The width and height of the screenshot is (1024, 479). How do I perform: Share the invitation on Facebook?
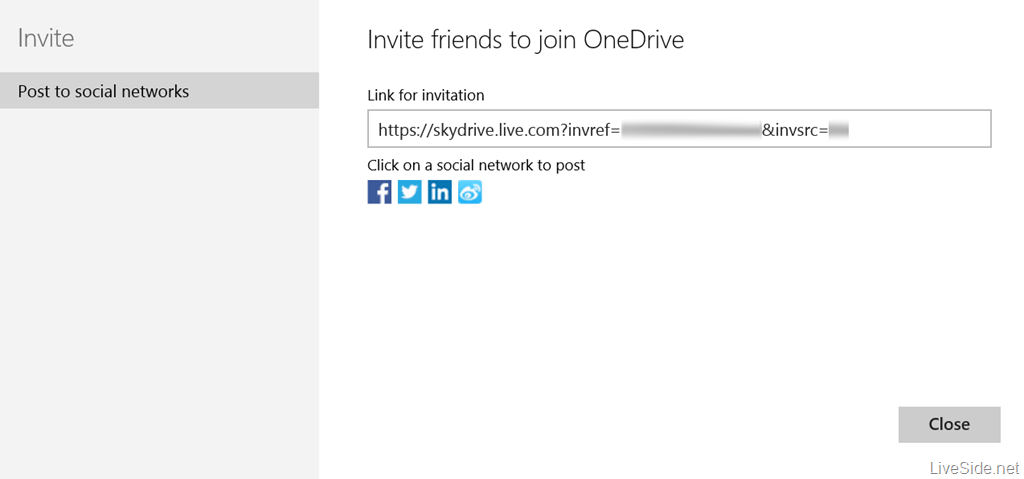[x=379, y=192]
